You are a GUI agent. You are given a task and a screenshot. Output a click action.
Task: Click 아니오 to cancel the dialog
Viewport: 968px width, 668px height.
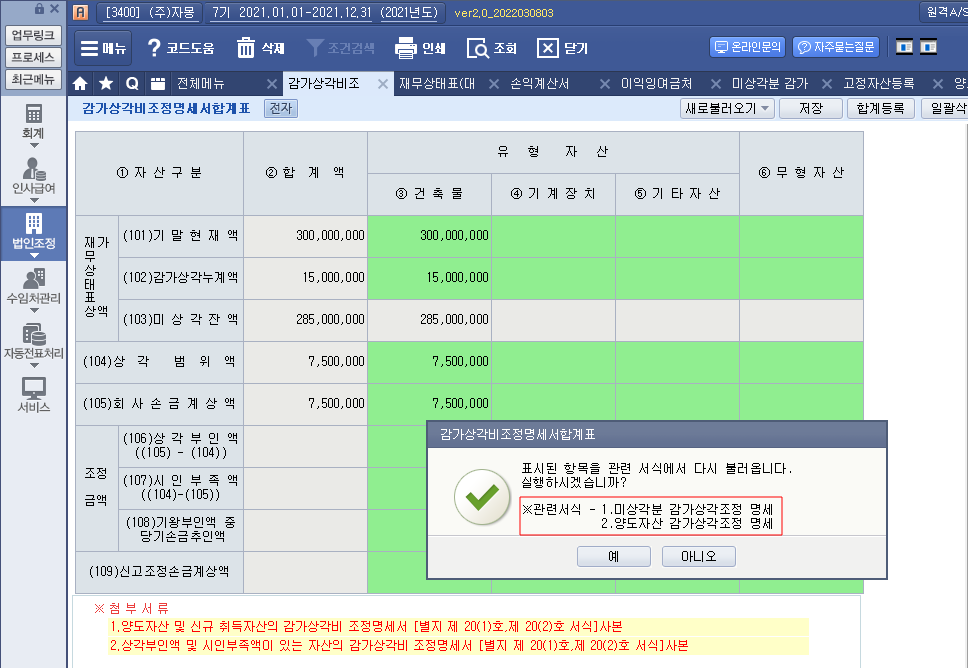698,556
